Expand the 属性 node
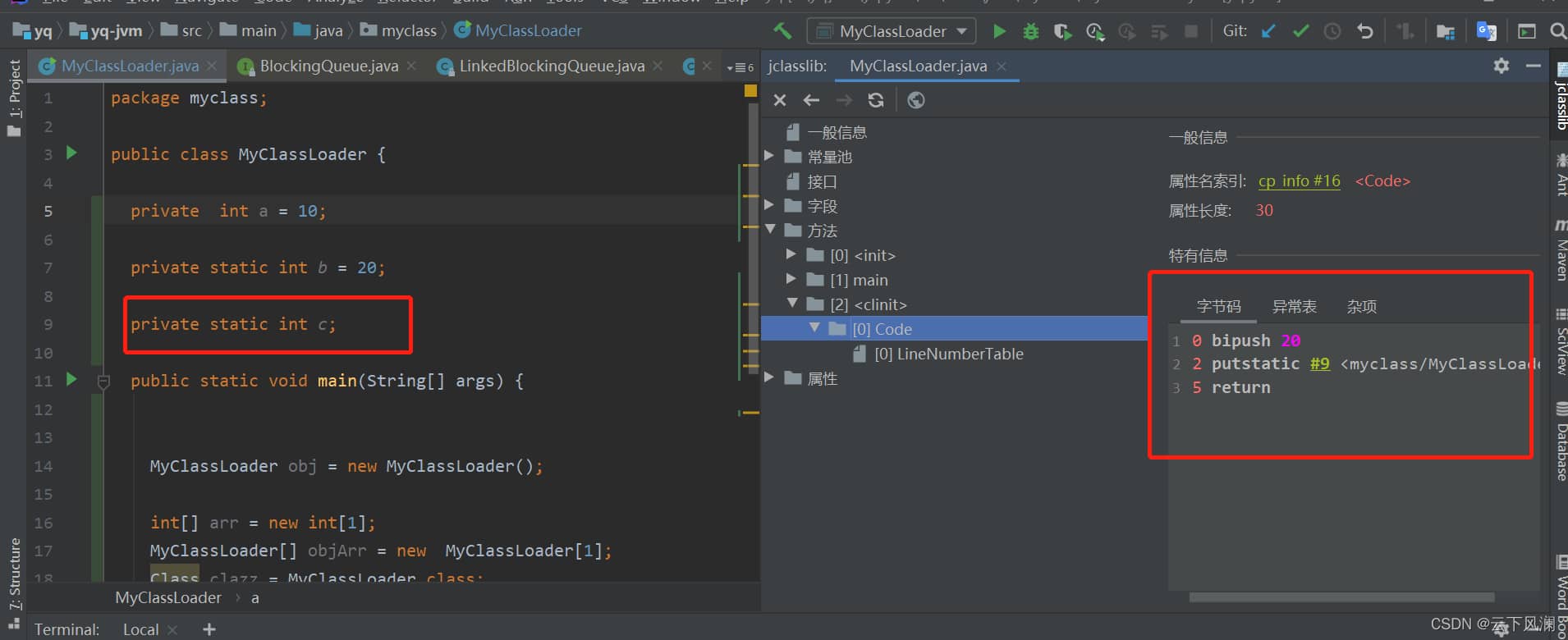Viewport: 1568px width, 640px height. pyautogui.click(x=769, y=377)
